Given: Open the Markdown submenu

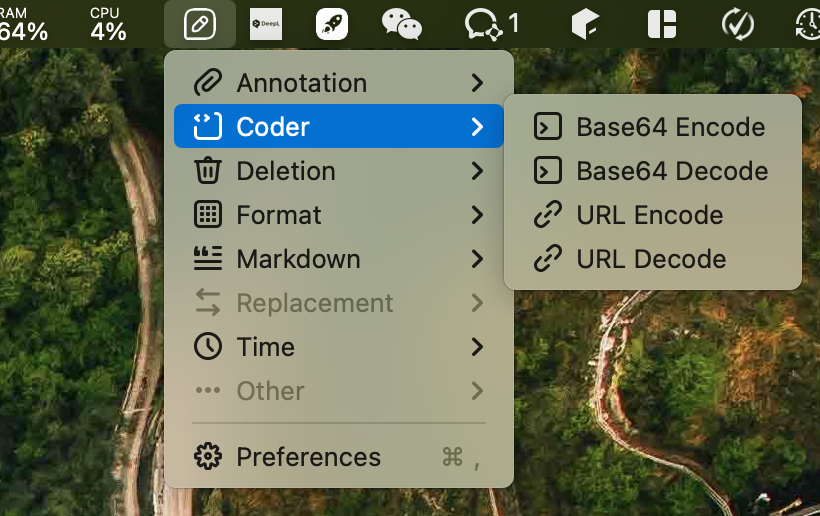Looking at the screenshot, I should coord(339,258).
